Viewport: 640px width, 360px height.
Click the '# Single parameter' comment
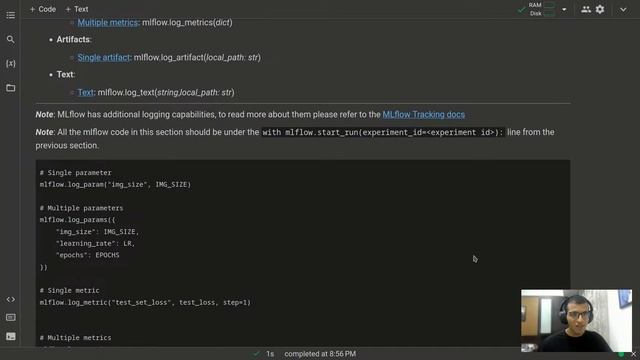click(76, 173)
